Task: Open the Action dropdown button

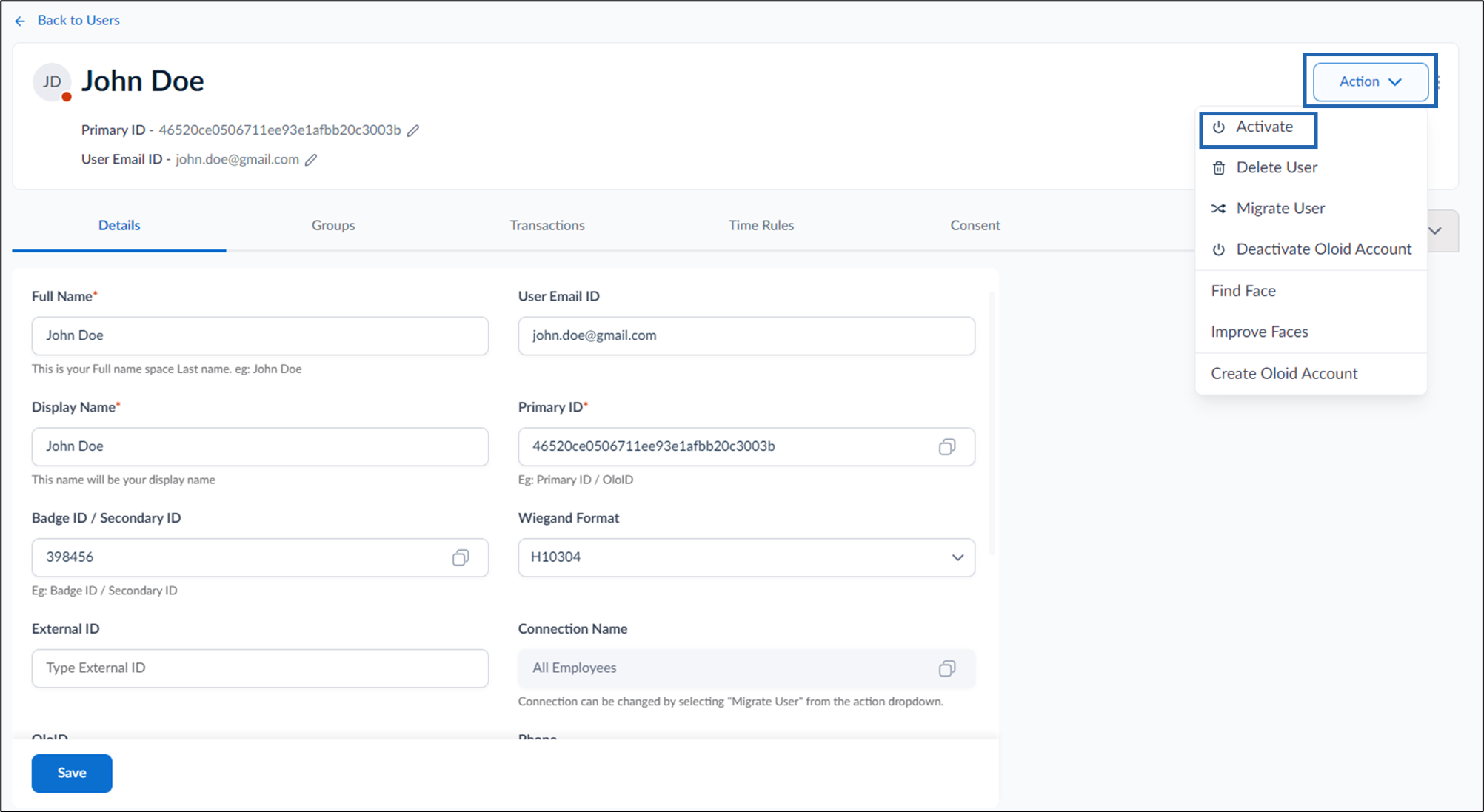Action: click(x=1370, y=81)
